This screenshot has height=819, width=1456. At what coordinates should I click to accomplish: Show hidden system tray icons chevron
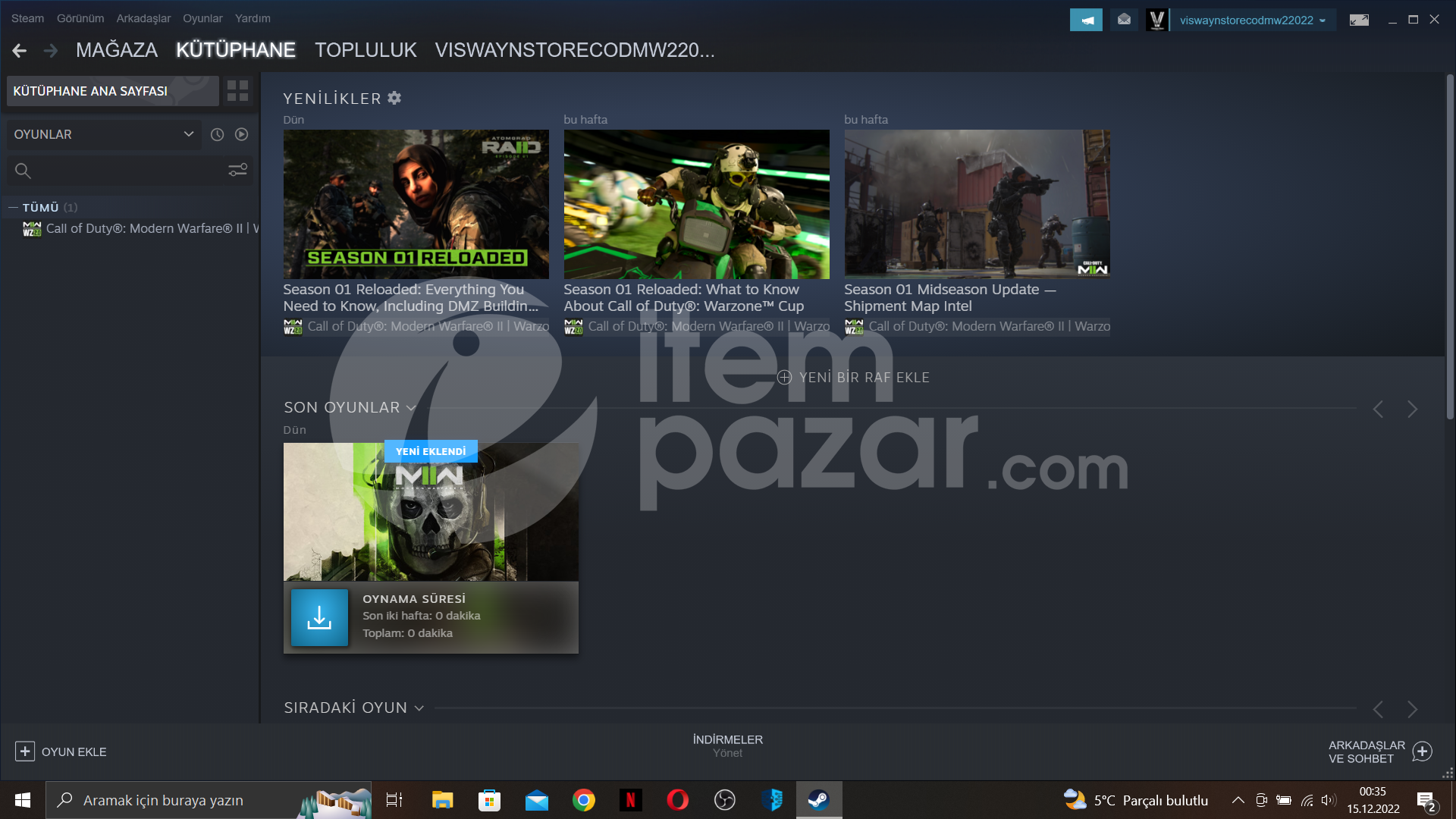point(1238,800)
